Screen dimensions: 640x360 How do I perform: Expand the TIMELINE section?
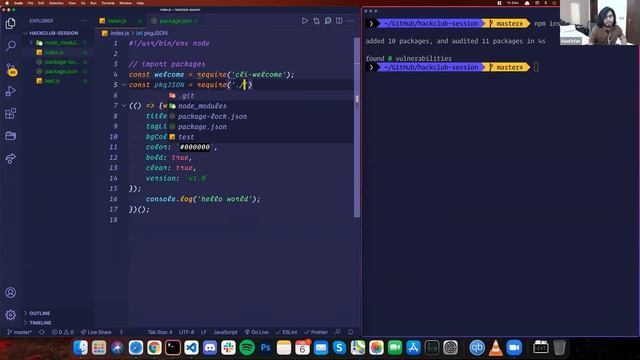click(40, 322)
